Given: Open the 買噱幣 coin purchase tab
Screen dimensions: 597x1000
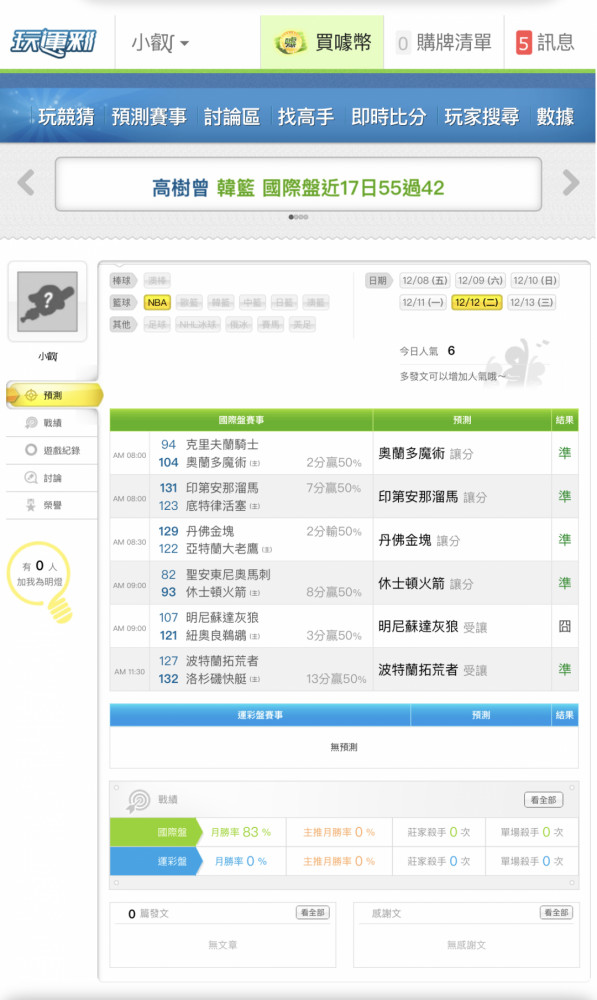Looking at the screenshot, I should coord(321,42).
